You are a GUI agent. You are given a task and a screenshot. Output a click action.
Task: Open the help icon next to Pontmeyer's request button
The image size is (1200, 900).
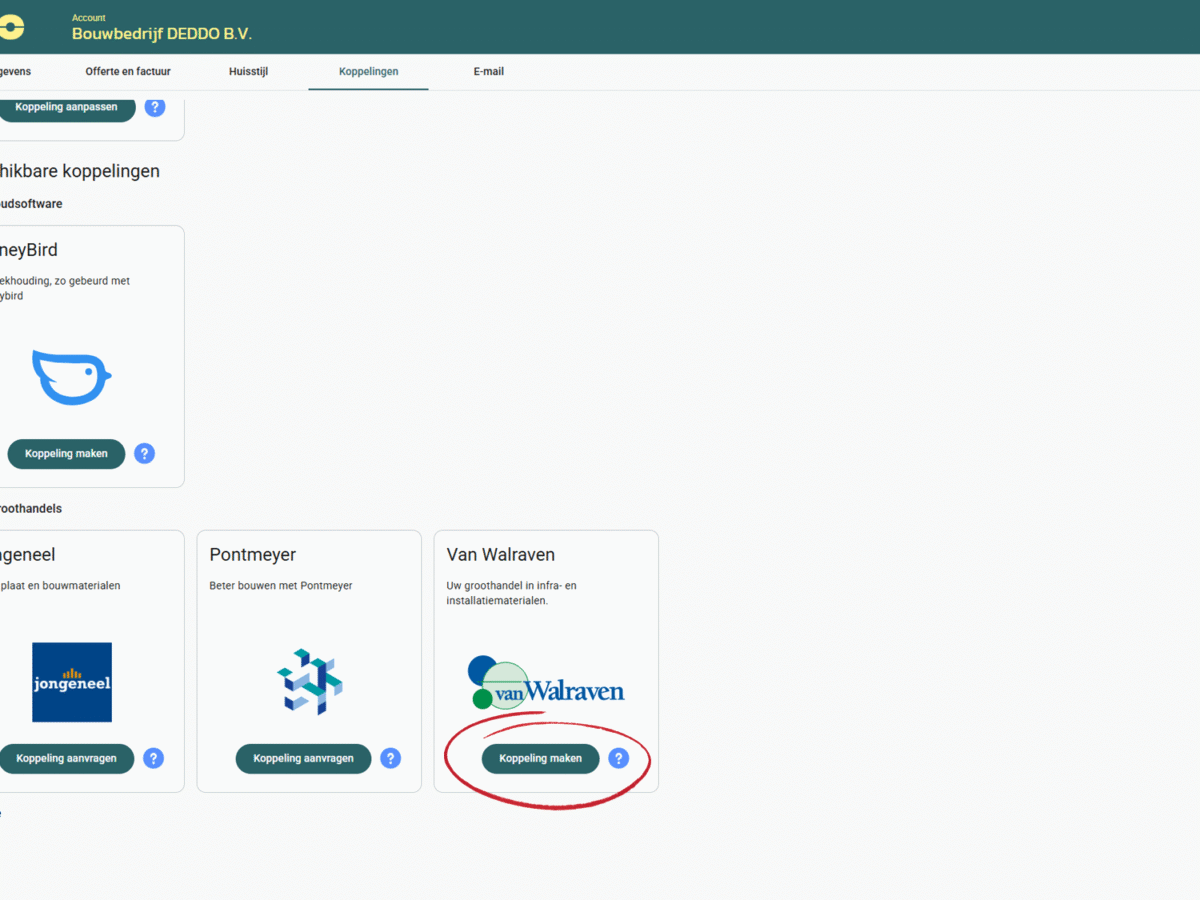pyautogui.click(x=390, y=758)
